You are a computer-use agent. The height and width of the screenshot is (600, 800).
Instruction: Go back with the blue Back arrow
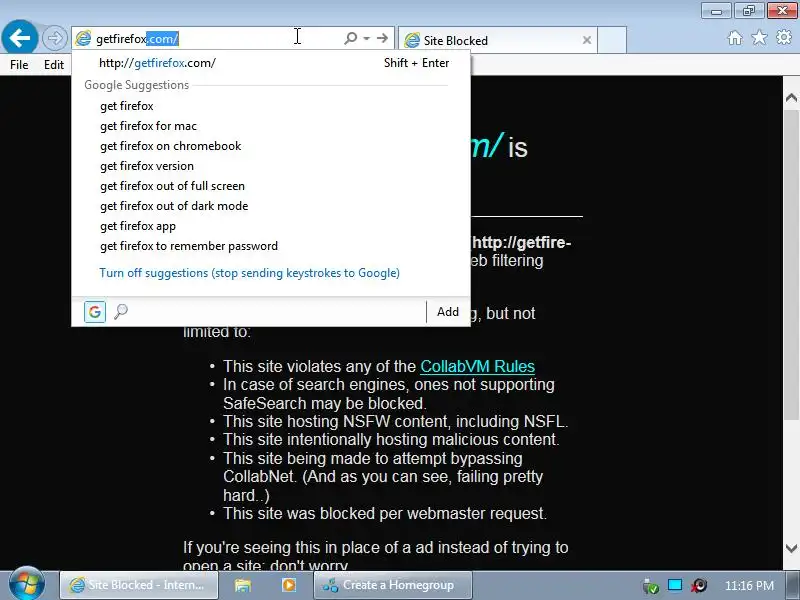(x=19, y=38)
